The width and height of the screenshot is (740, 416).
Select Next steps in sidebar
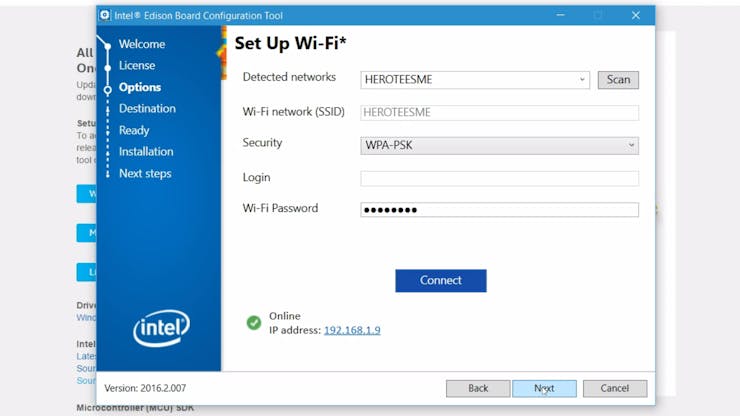(x=145, y=173)
